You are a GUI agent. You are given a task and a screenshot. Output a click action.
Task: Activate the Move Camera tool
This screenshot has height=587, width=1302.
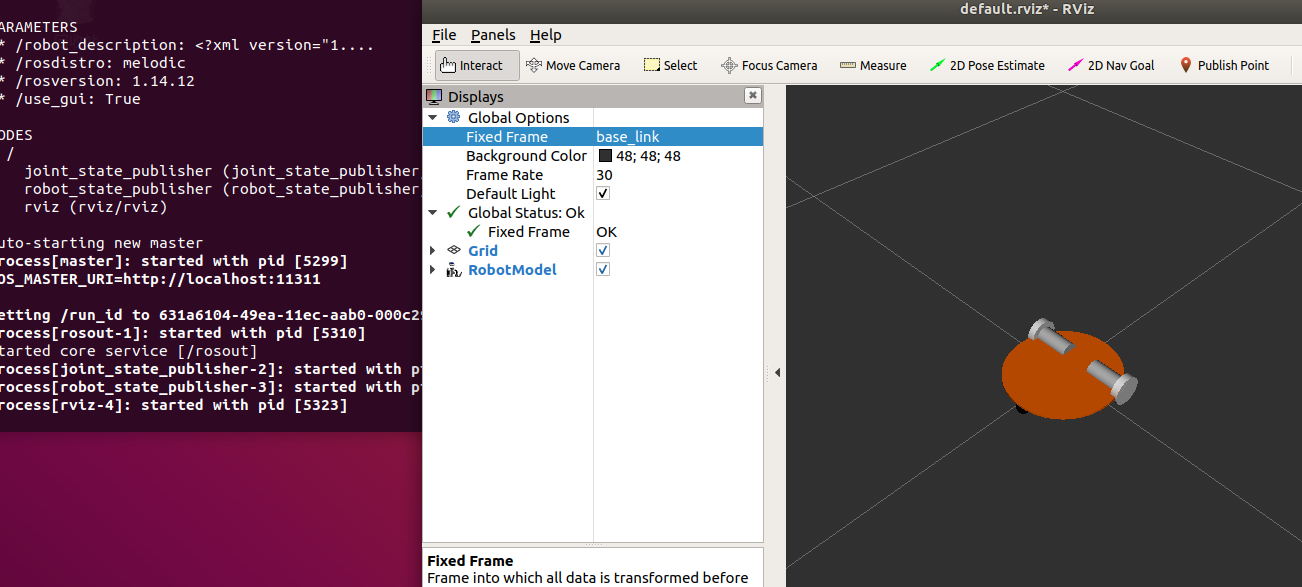coord(573,64)
